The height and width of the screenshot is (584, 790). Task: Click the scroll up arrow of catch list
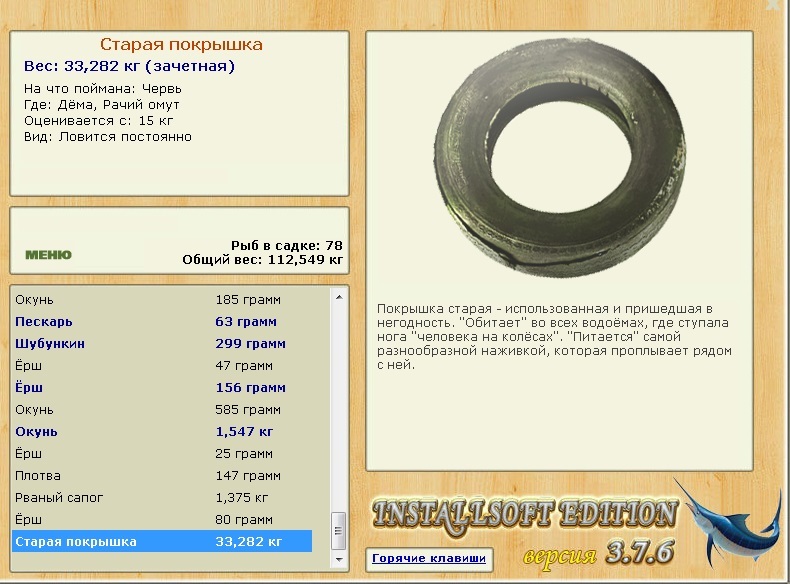click(x=339, y=297)
